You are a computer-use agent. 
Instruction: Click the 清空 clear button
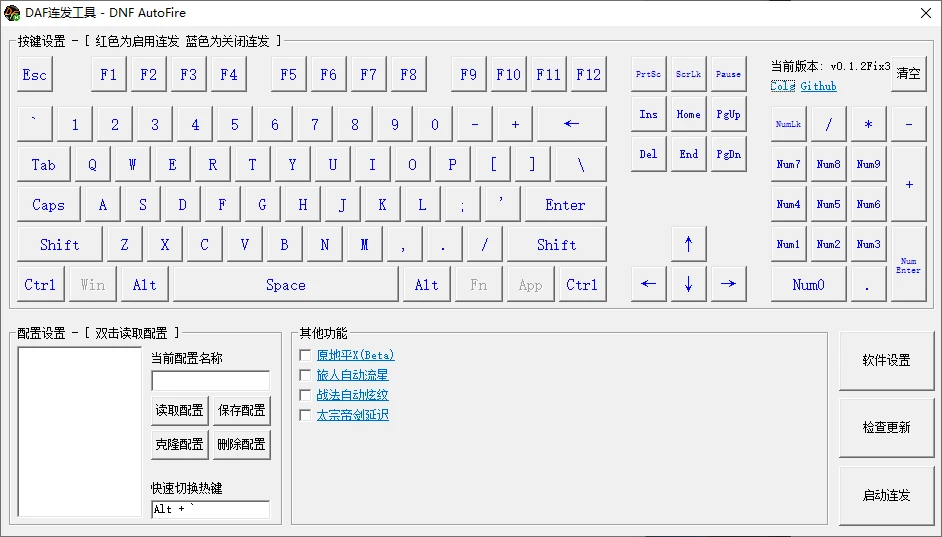pos(908,74)
